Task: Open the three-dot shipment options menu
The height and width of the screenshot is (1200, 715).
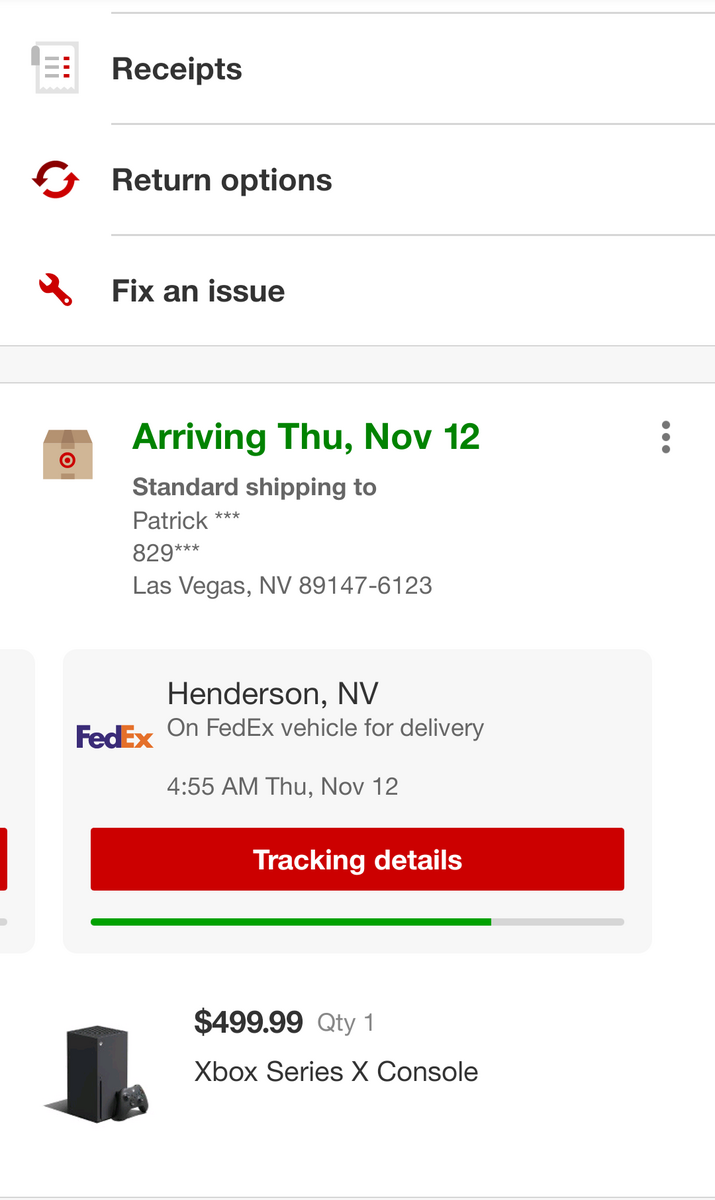Action: (x=666, y=437)
